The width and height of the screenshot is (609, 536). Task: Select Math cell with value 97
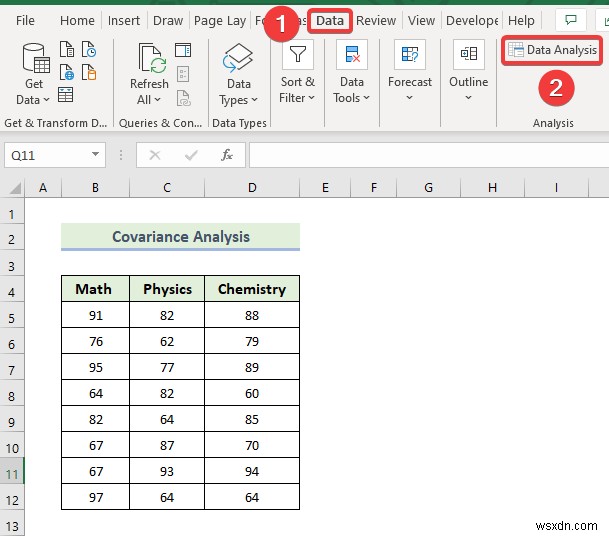point(95,497)
